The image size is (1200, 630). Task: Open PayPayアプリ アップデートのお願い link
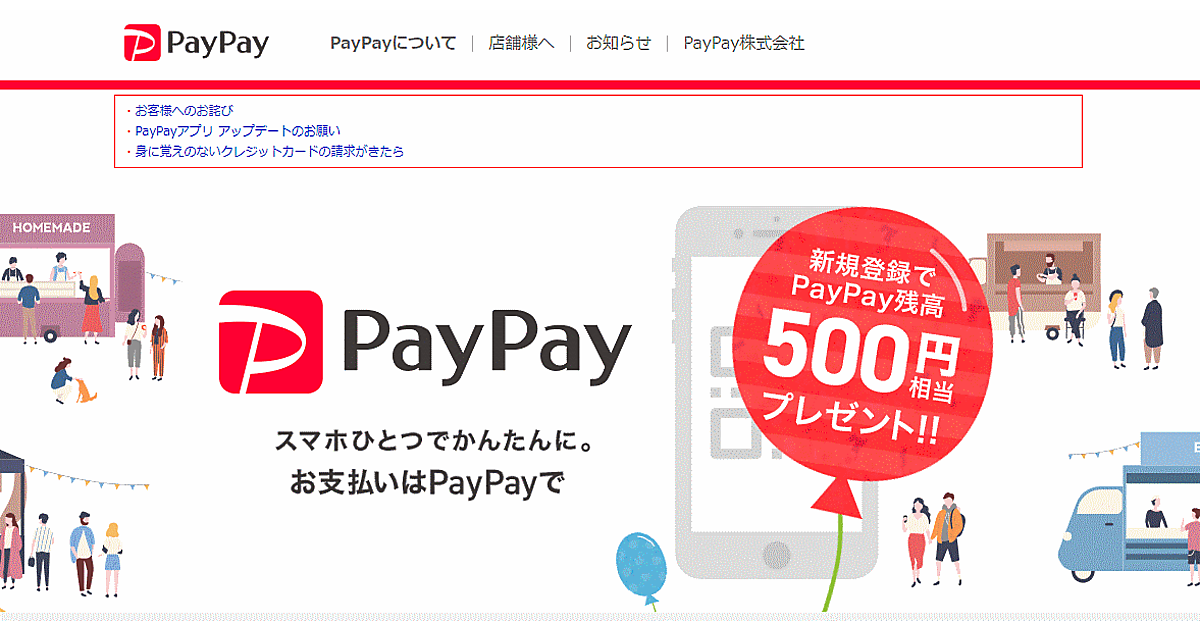coord(238,131)
